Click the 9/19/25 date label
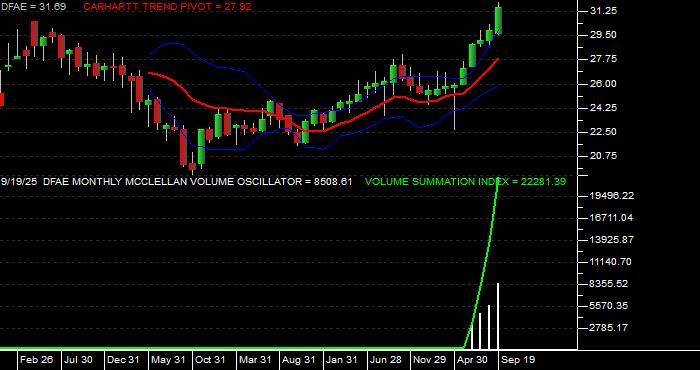The width and height of the screenshot is (700, 370). (19, 182)
